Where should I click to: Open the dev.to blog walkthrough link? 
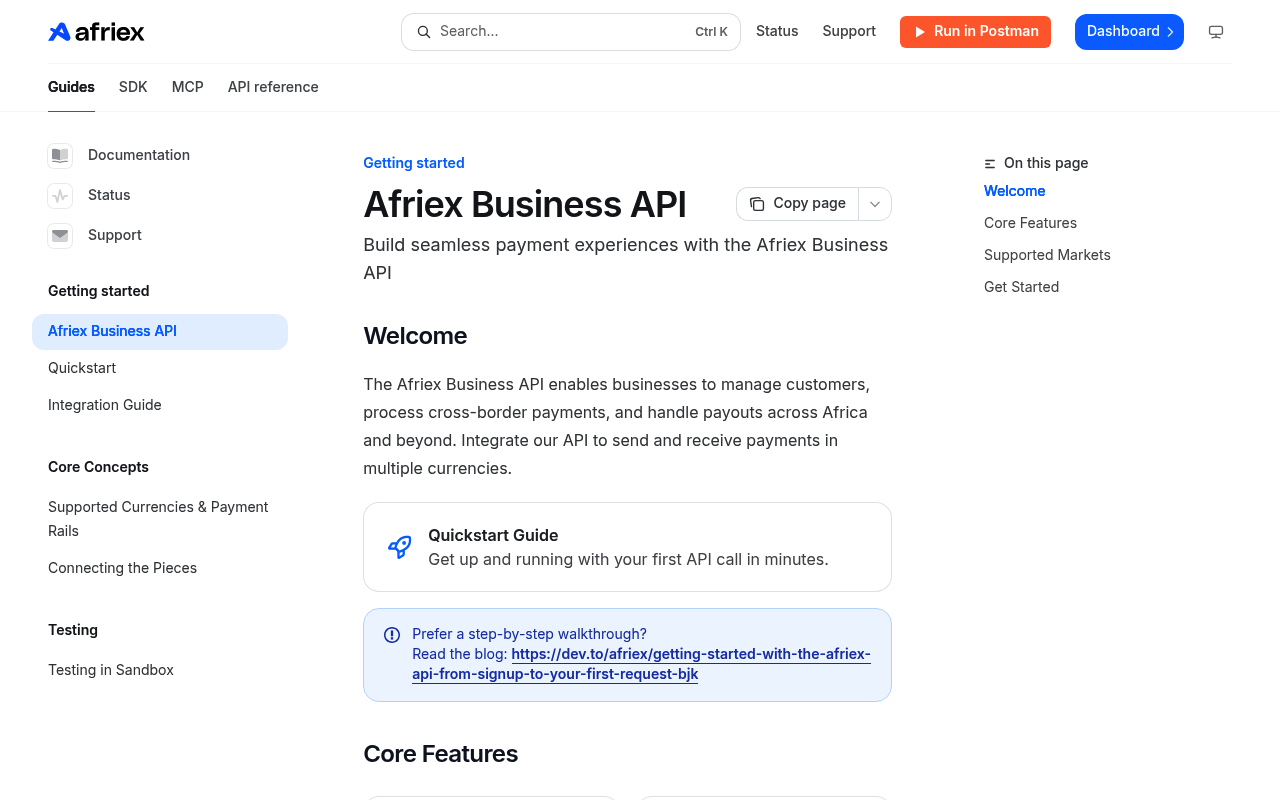(641, 664)
